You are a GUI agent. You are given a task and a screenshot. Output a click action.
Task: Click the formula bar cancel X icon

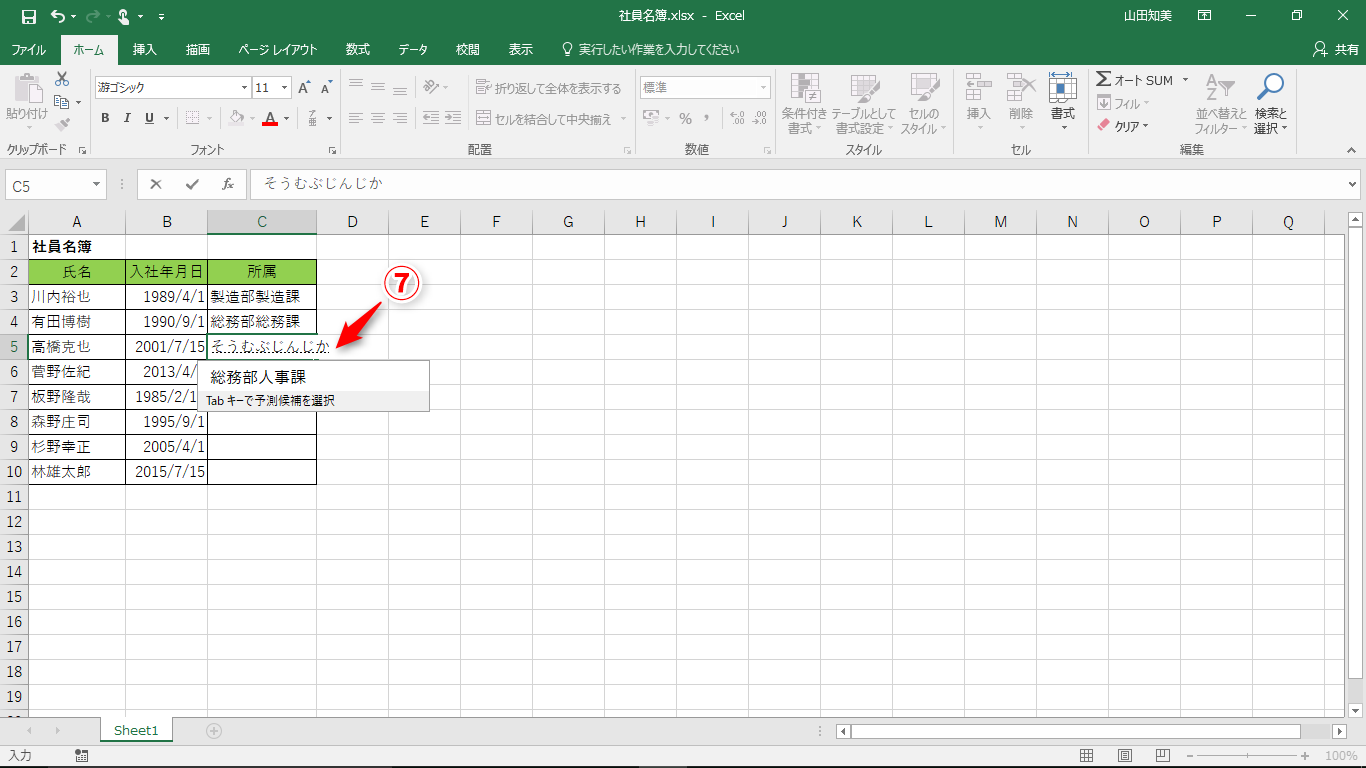(156, 184)
